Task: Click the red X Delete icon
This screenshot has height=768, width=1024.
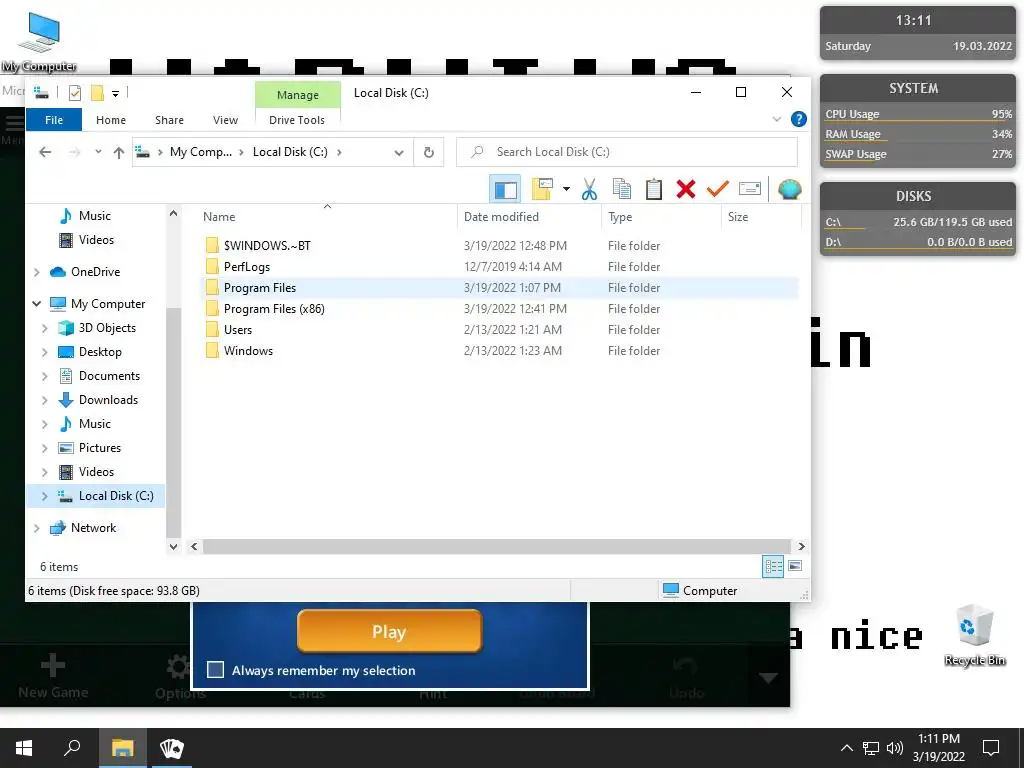Action: click(x=686, y=189)
